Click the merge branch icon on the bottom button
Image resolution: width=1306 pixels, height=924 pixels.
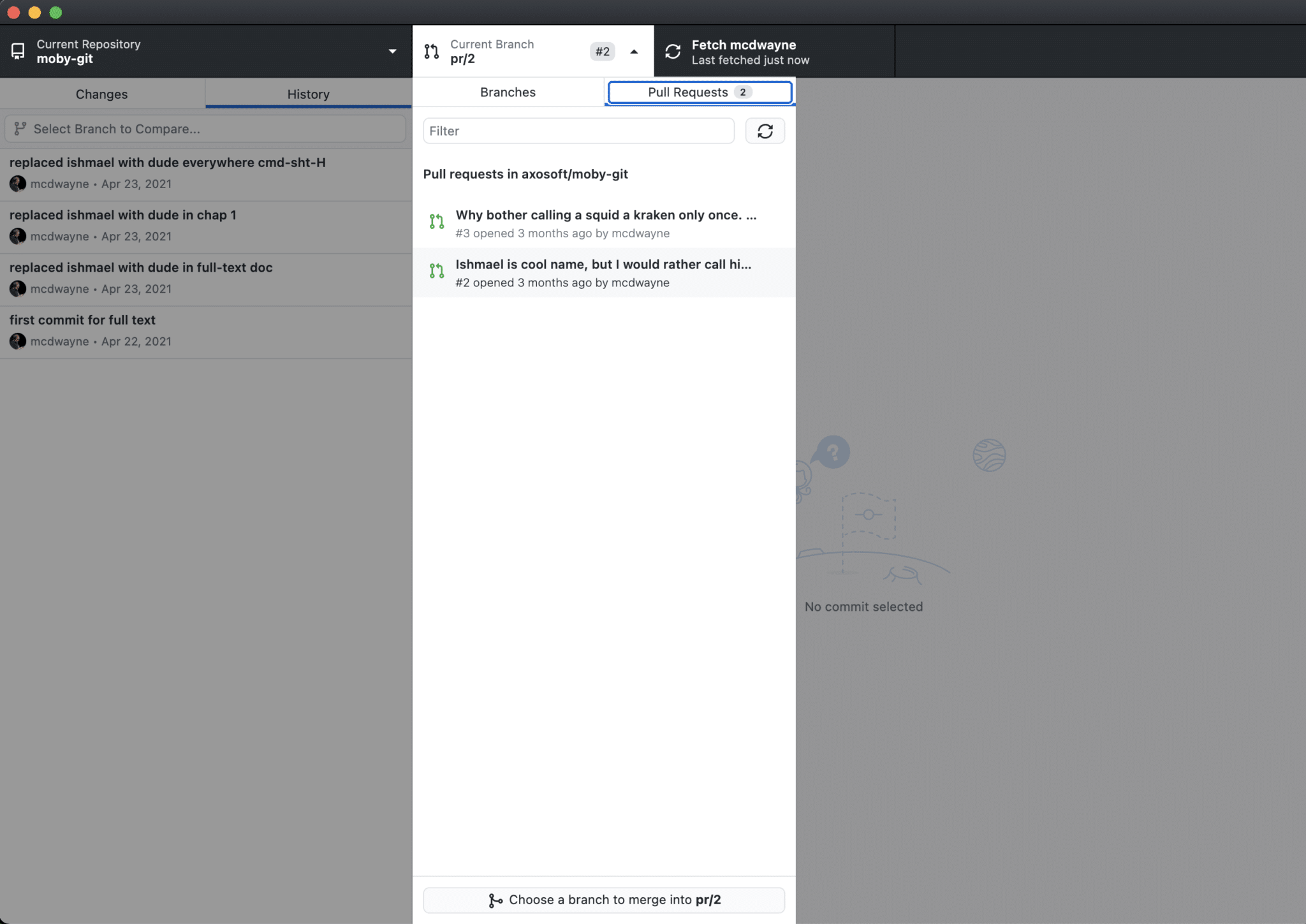[497, 900]
